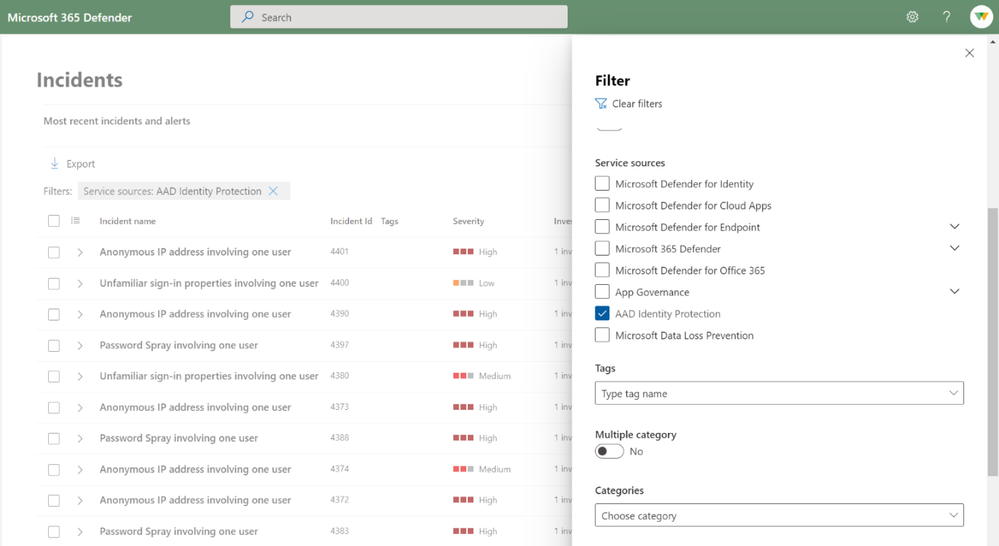Check Microsoft Data Loss Prevention
The height and width of the screenshot is (546, 999).
[602, 335]
